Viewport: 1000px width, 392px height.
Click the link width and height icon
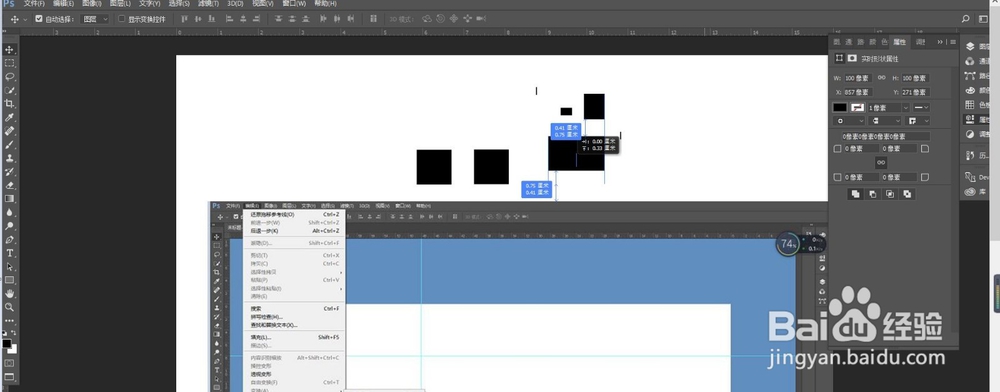(881, 78)
